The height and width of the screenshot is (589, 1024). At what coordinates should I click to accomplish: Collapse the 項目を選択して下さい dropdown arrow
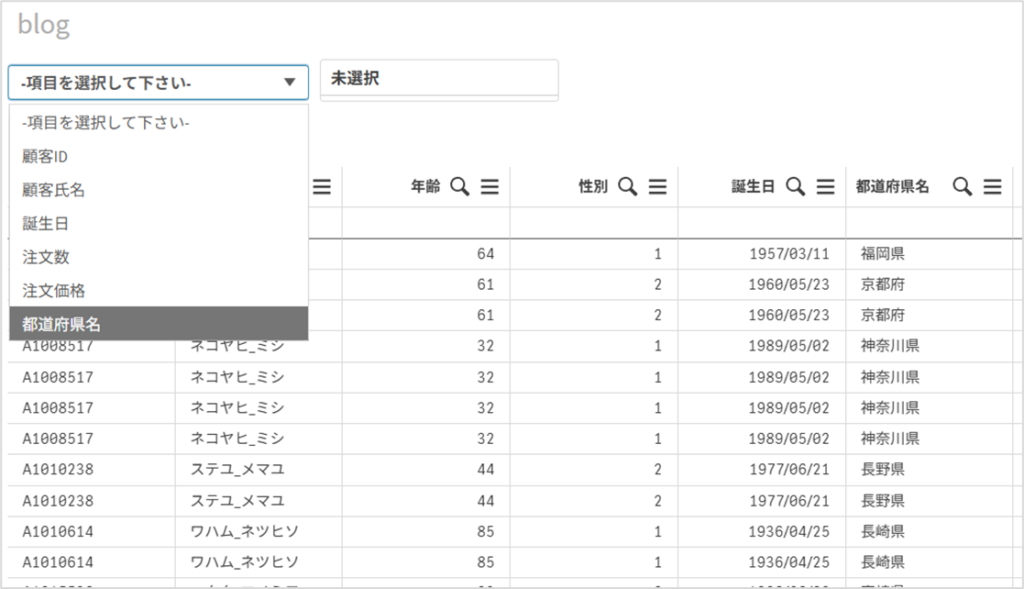click(x=289, y=82)
